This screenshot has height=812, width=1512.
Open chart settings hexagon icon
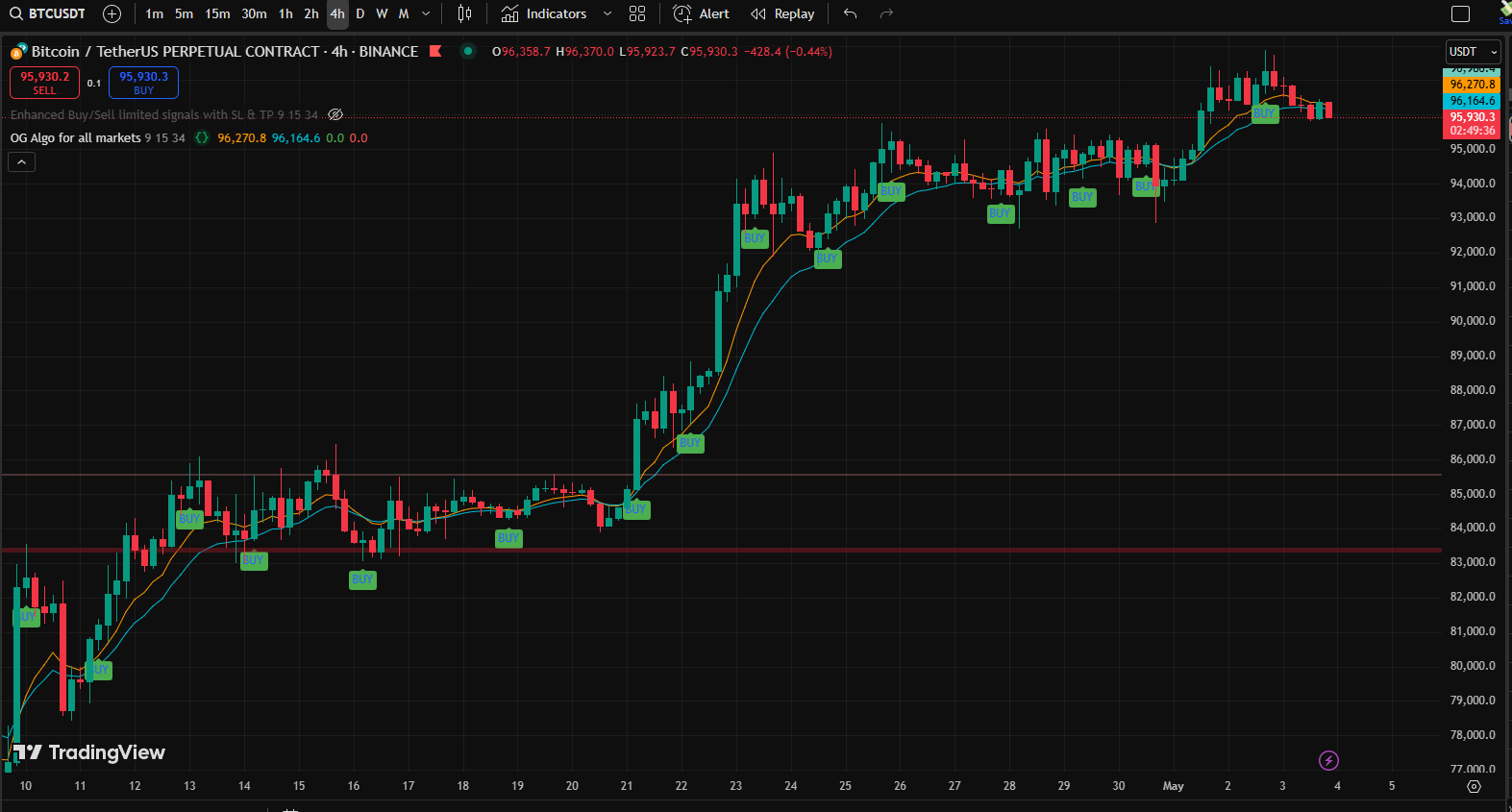pyautogui.click(x=1475, y=786)
